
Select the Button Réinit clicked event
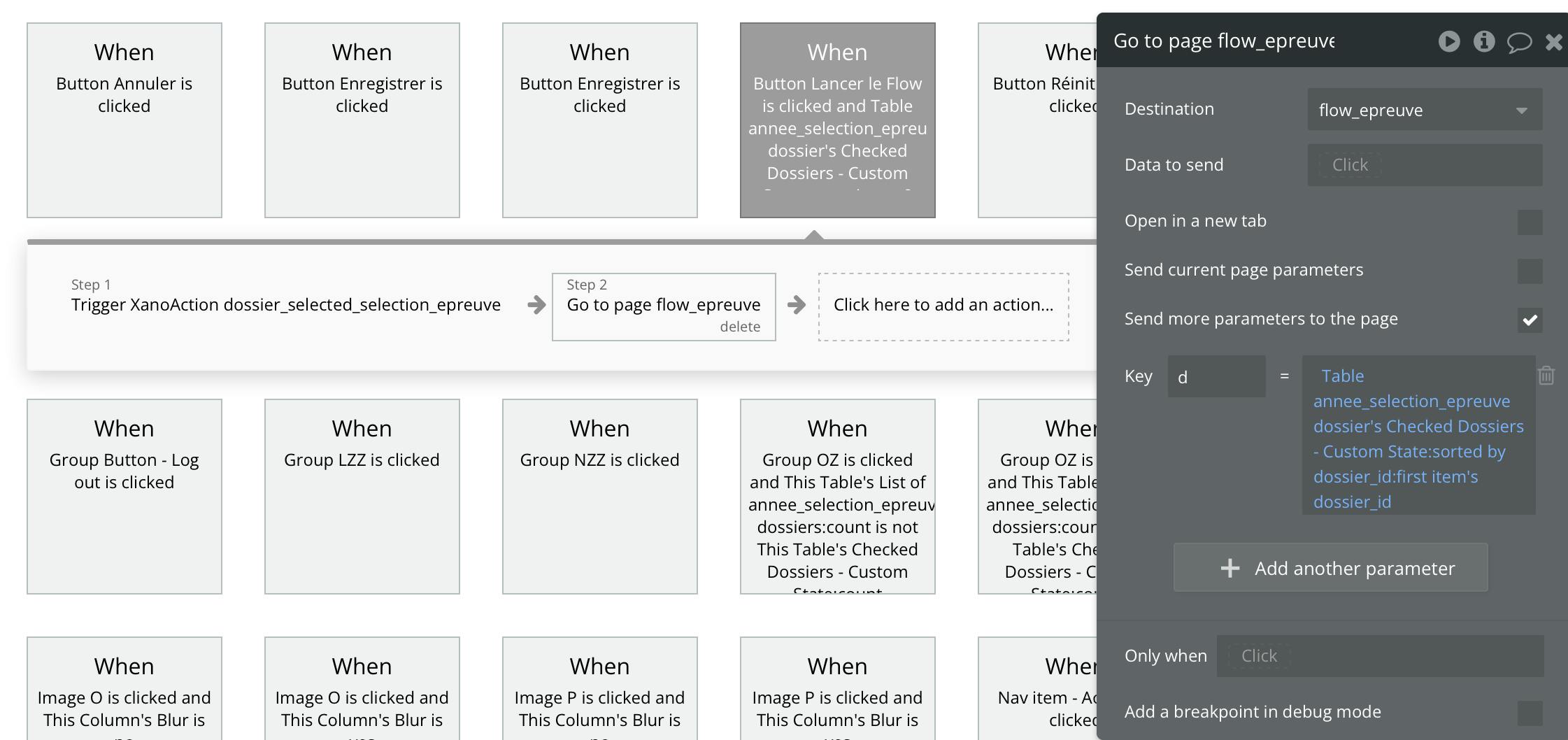1037,120
